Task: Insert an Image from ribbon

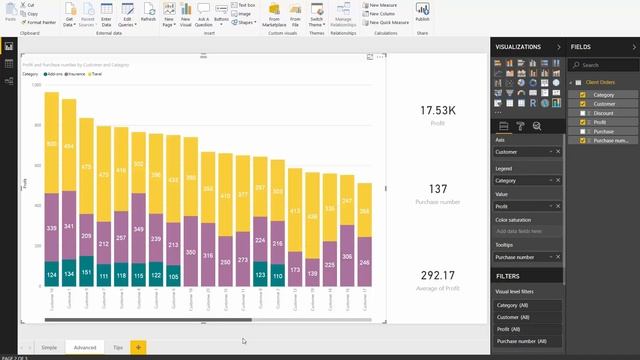Action: (x=241, y=13)
